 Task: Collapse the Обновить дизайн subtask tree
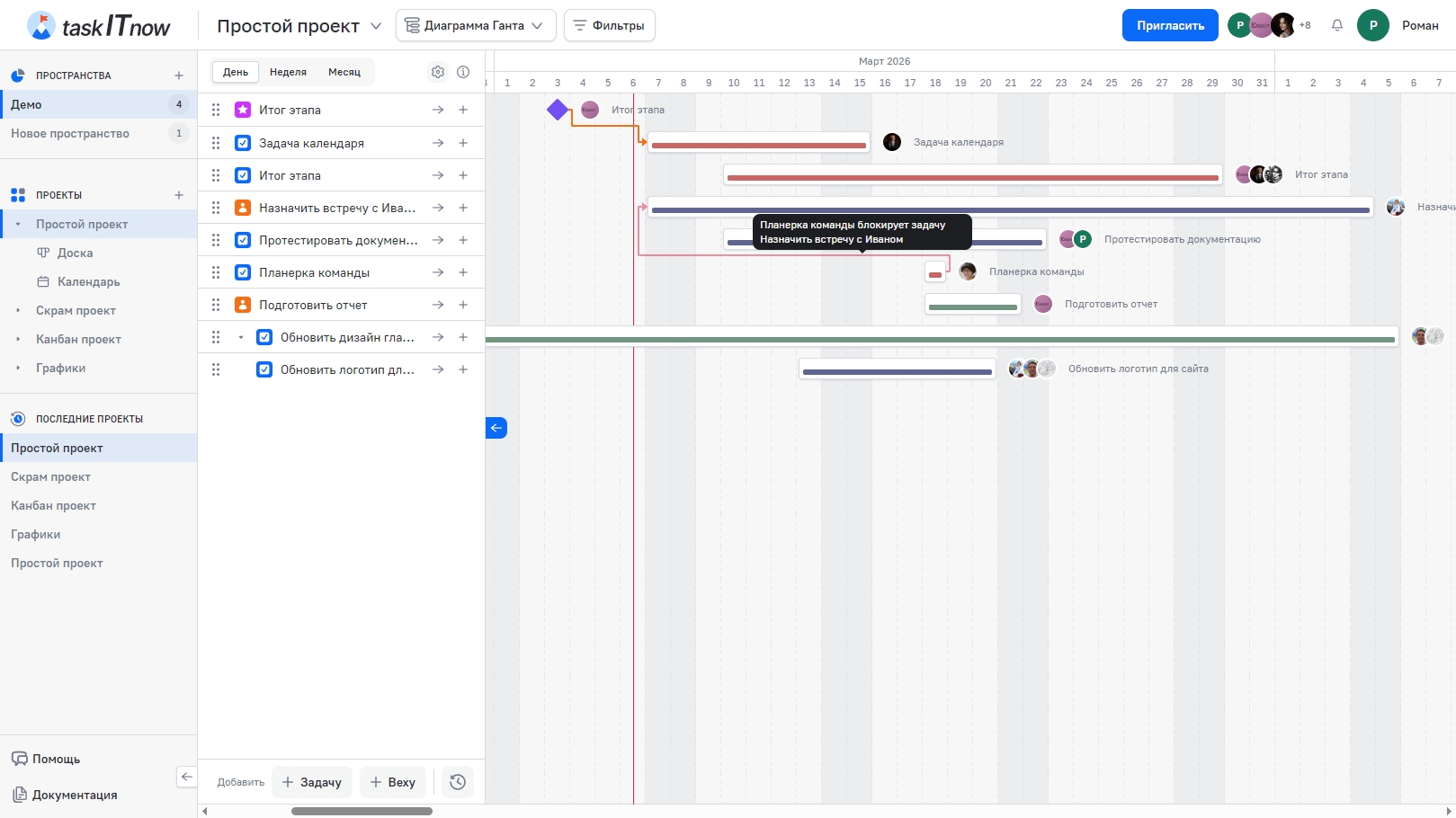241,337
